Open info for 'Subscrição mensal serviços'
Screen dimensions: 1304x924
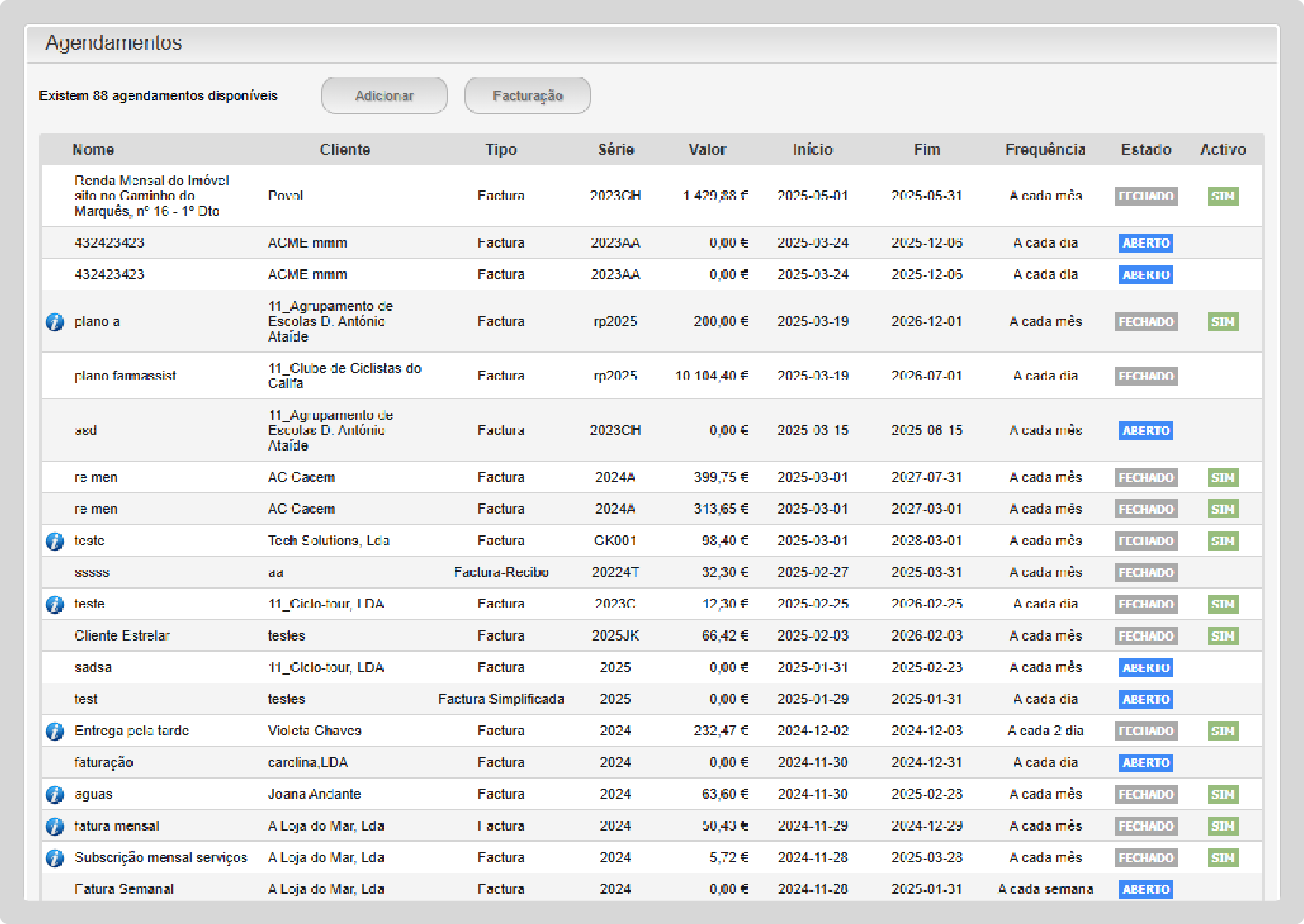(54, 859)
